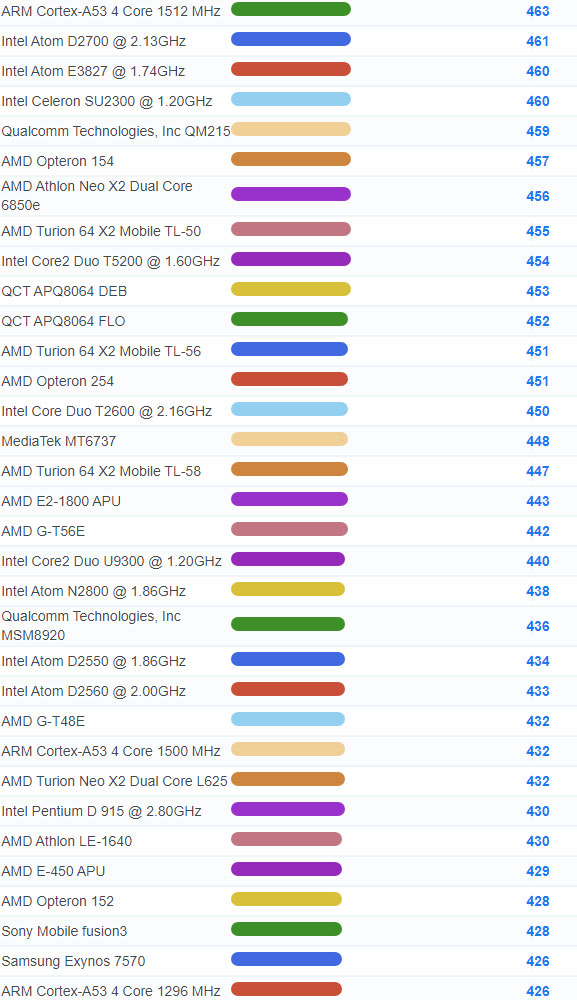Click score 440 for Core2 Duo U9300
Viewport: 577px width, 1000px height.
[537, 561]
